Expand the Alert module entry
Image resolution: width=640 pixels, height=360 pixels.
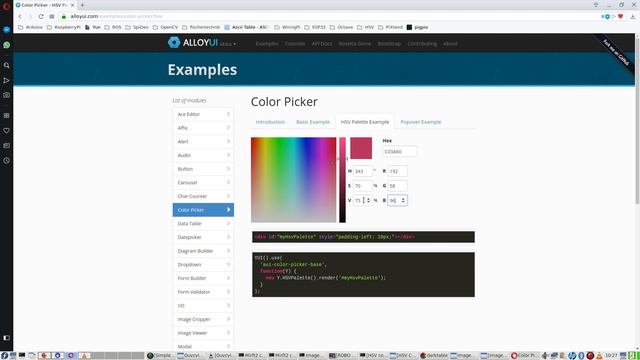(x=203, y=142)
